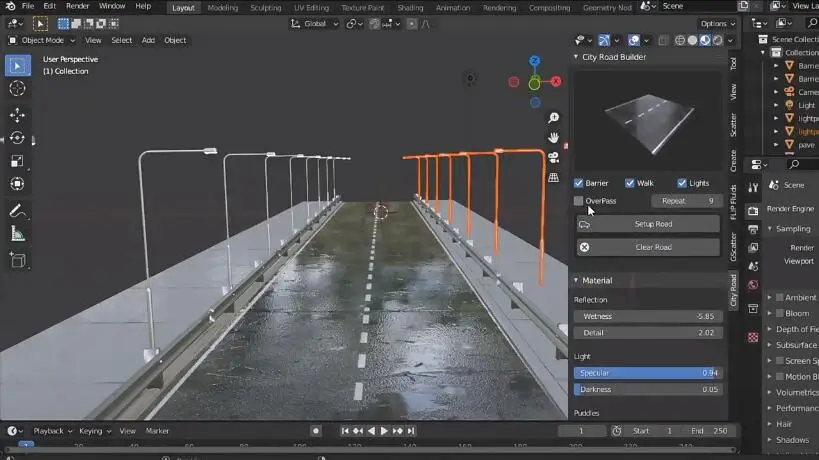The image size is (819, 460).
Task: Select the Select Box tool
Action: click(x=18, y=66)
